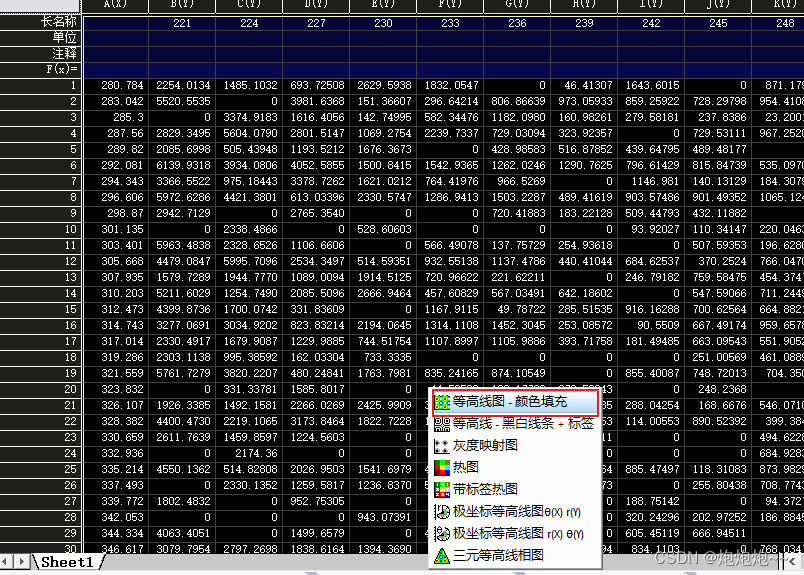Click cell with value 4550.1362

[182, 469]
